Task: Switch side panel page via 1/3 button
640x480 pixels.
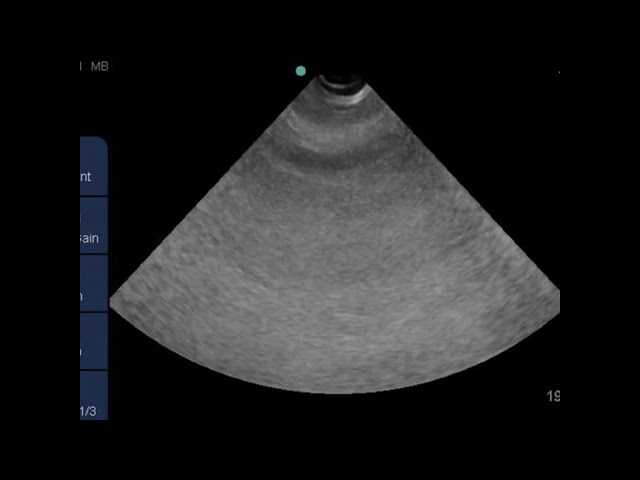Action: [94, 396]
